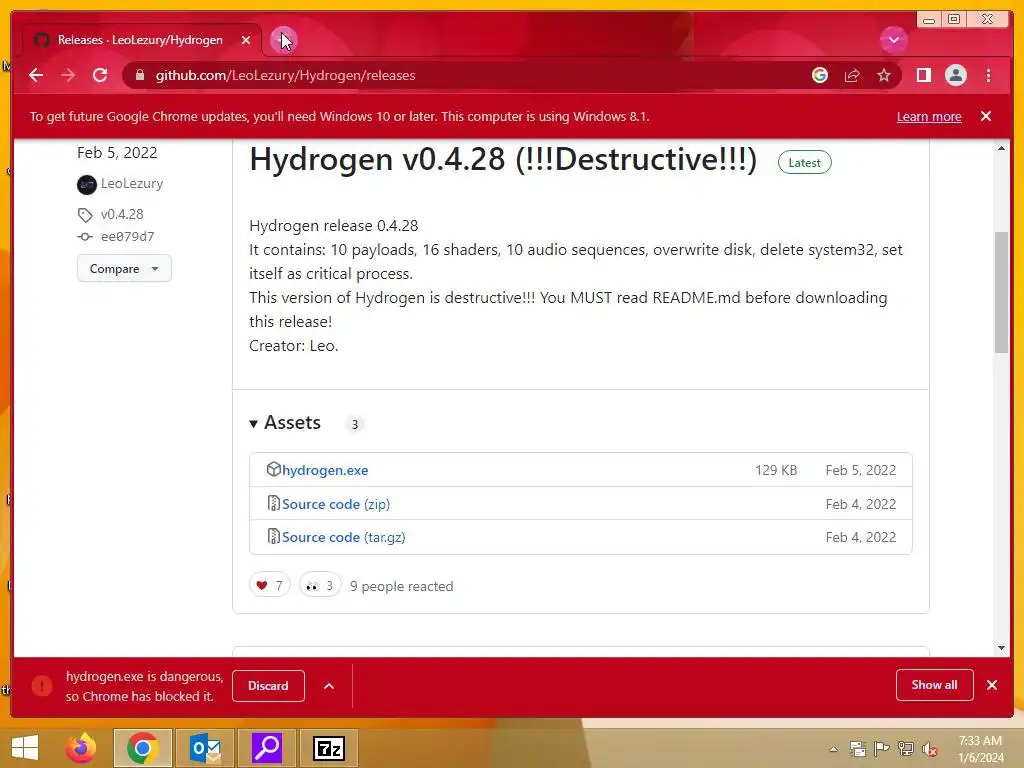Toggle the Chrome side panel
Image resolution: width=1024 pixels, height=768 pixels.
[923, 75]
